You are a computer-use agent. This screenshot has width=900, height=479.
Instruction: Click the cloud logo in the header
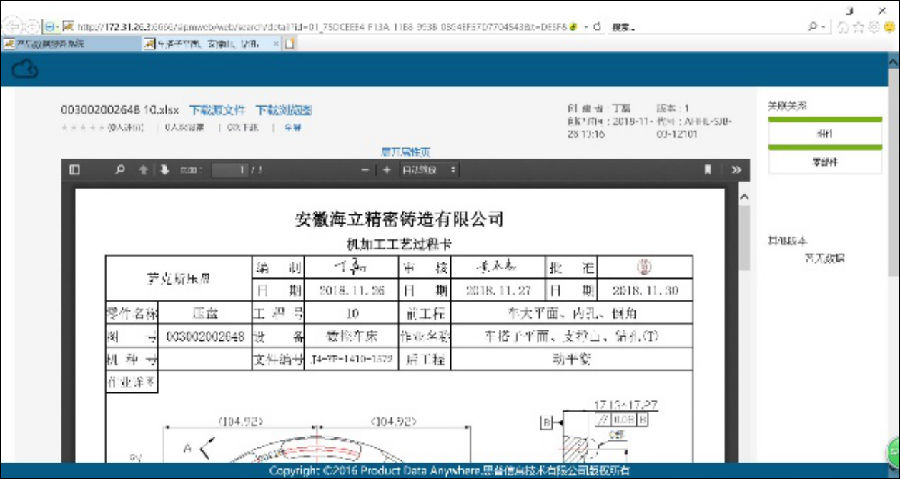click(x=25, y=68)
